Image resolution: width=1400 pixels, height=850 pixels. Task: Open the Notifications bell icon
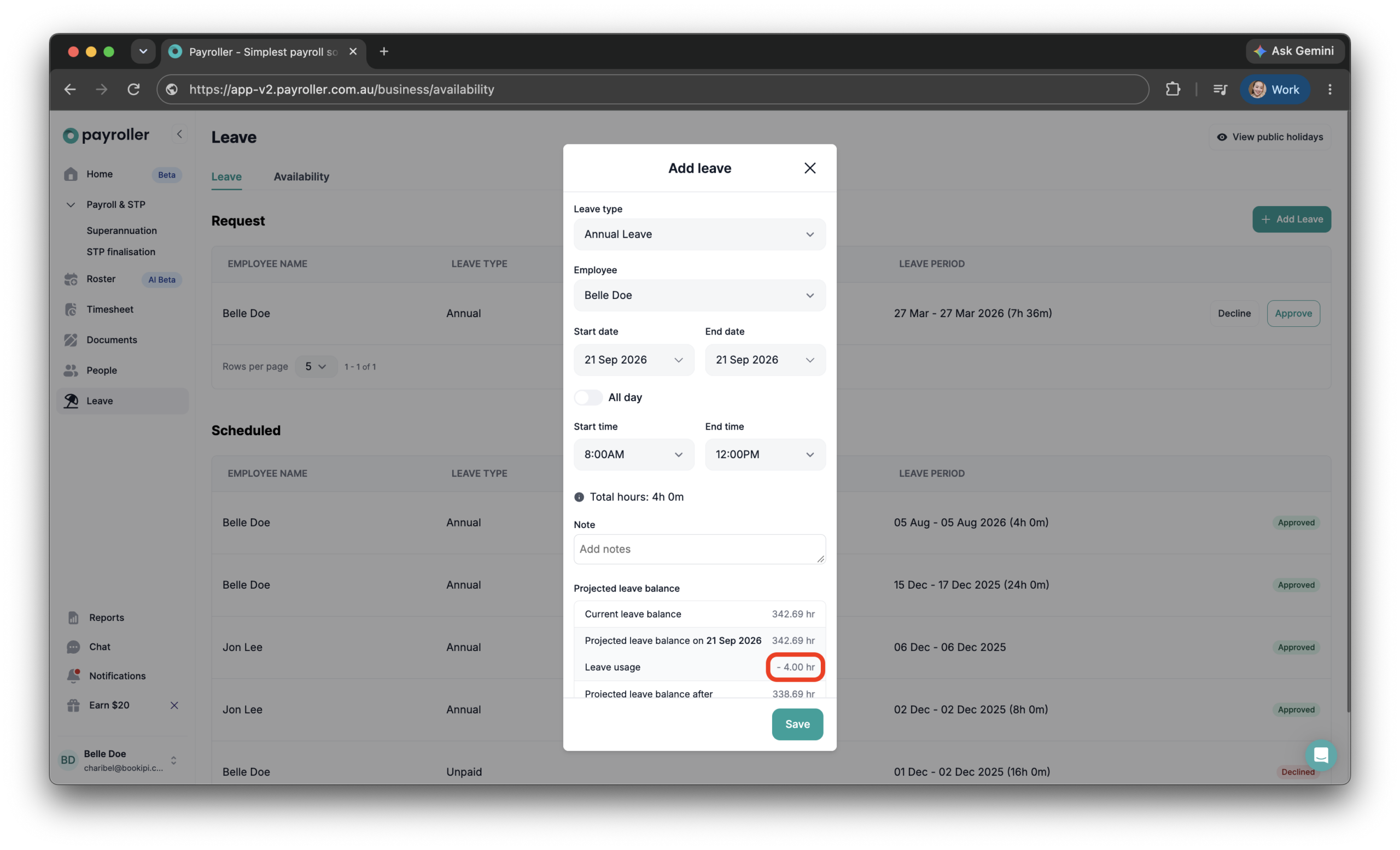tap(73, 676)
